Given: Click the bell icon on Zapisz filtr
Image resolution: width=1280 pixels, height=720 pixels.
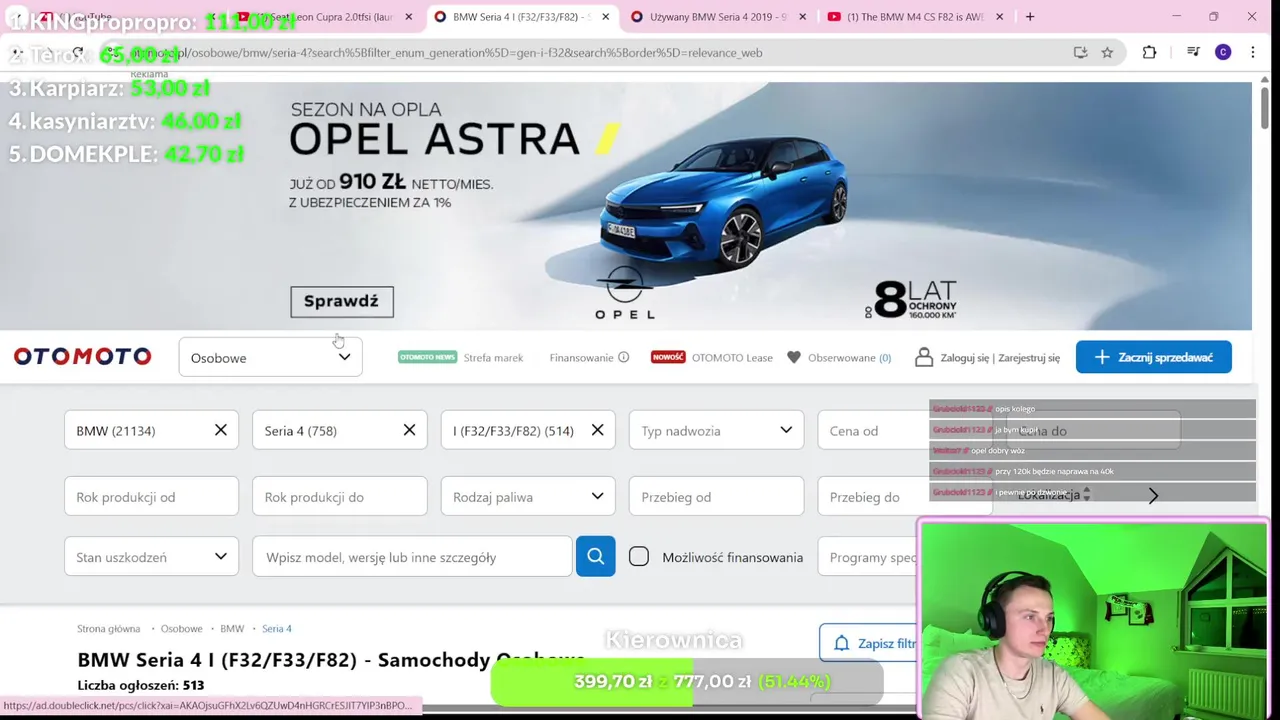Looking at the screenshot, I should click(841, 643).
